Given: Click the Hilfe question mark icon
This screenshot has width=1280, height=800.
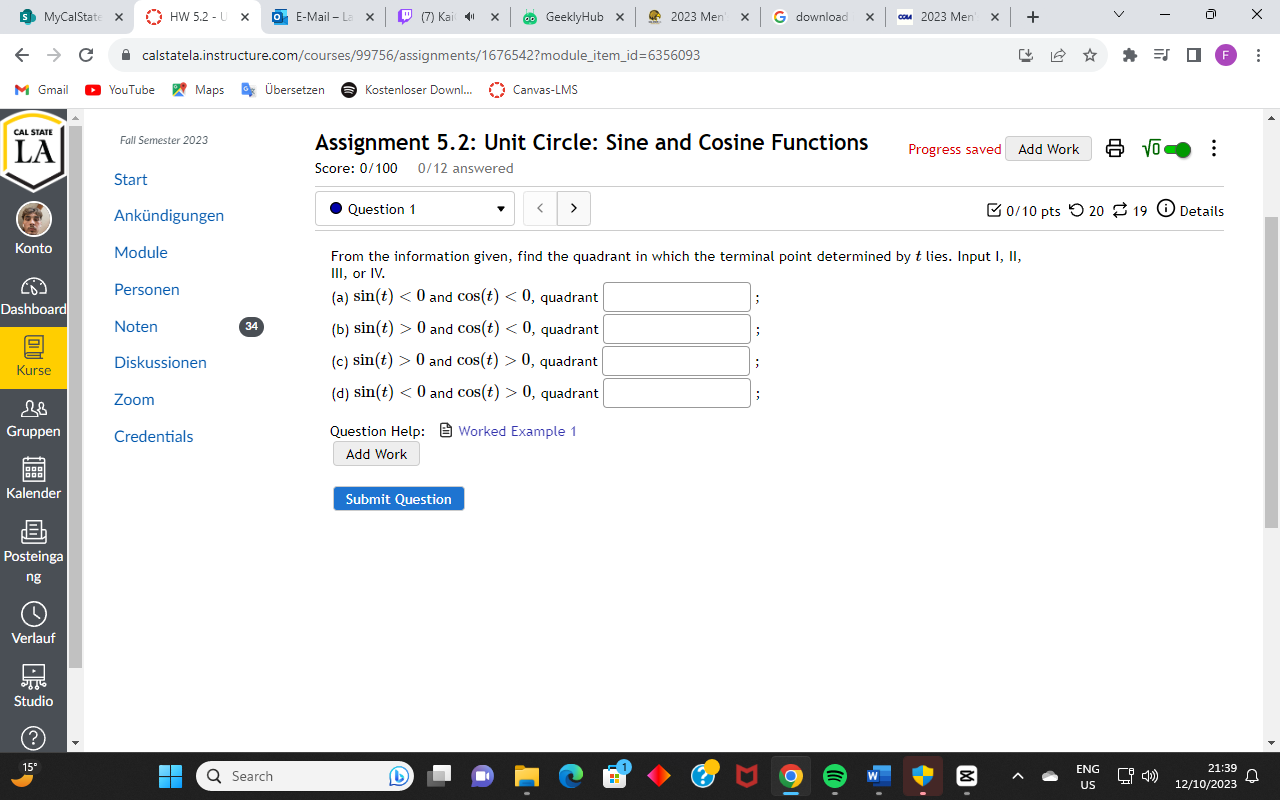Looking at the screenshot, I should [x=33, y=738].
